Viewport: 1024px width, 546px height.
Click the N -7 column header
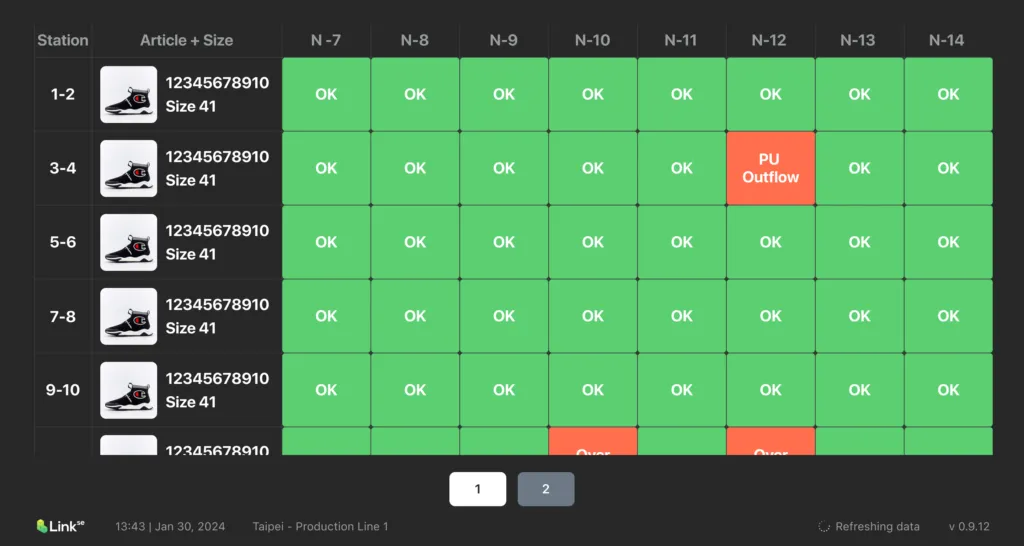[x=326, y=40]
